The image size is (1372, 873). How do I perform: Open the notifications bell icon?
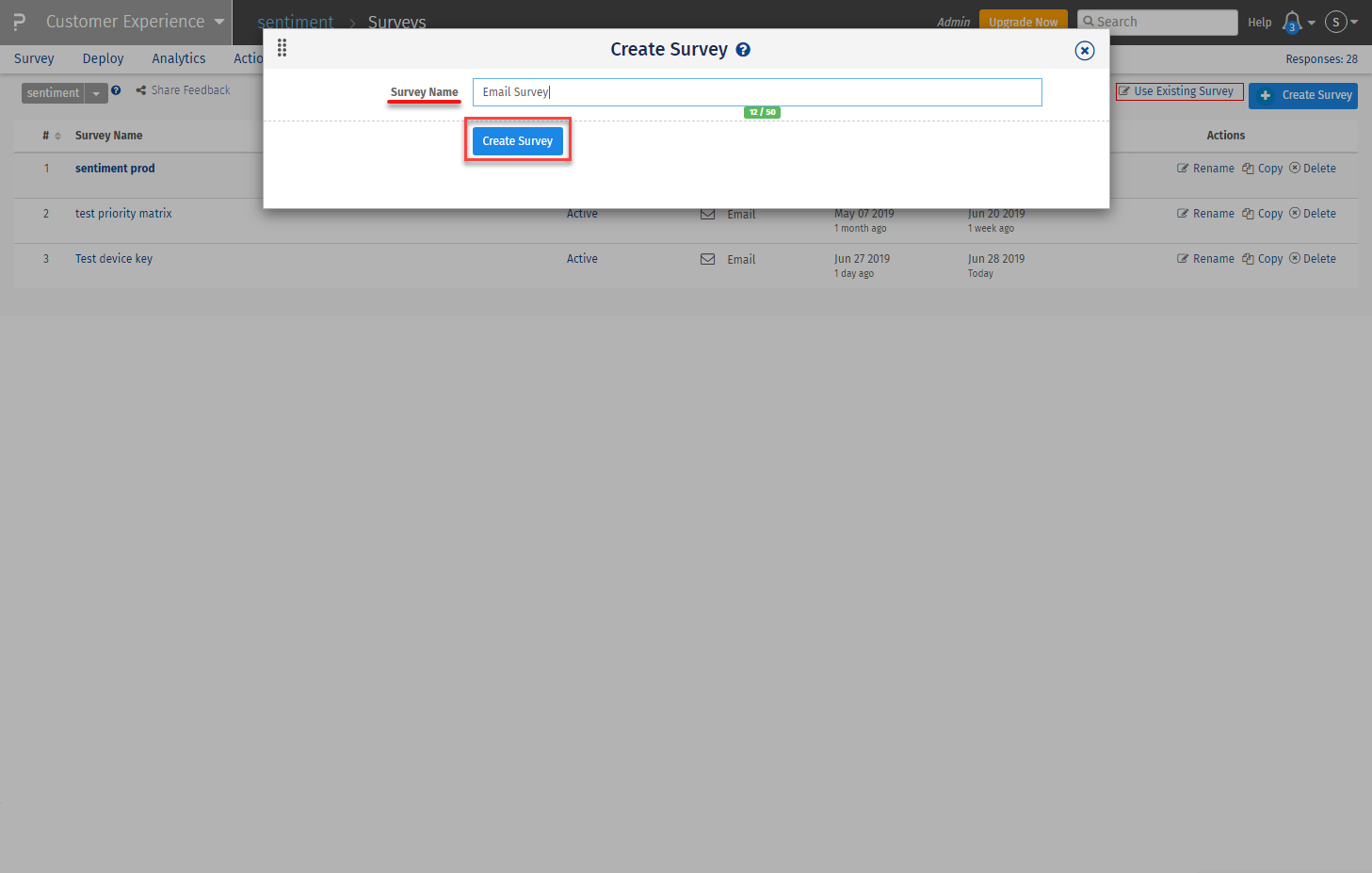1292,22
